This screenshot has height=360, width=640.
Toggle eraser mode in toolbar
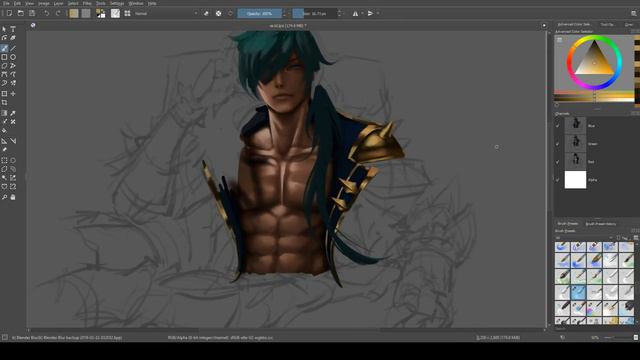[206, 13]
